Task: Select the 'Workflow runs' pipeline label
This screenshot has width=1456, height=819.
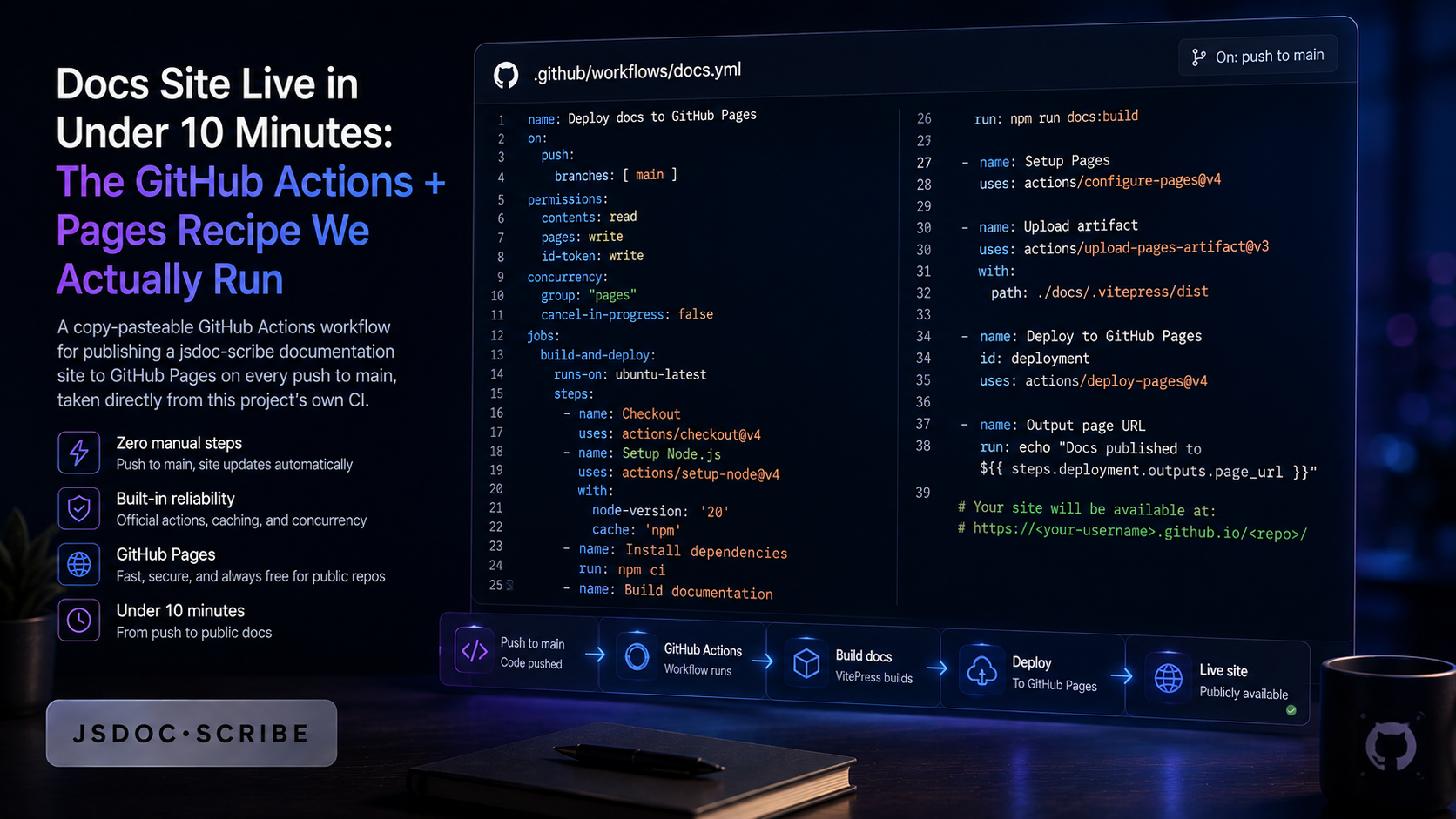Action: pyautogui.click(x=698, y=669)
